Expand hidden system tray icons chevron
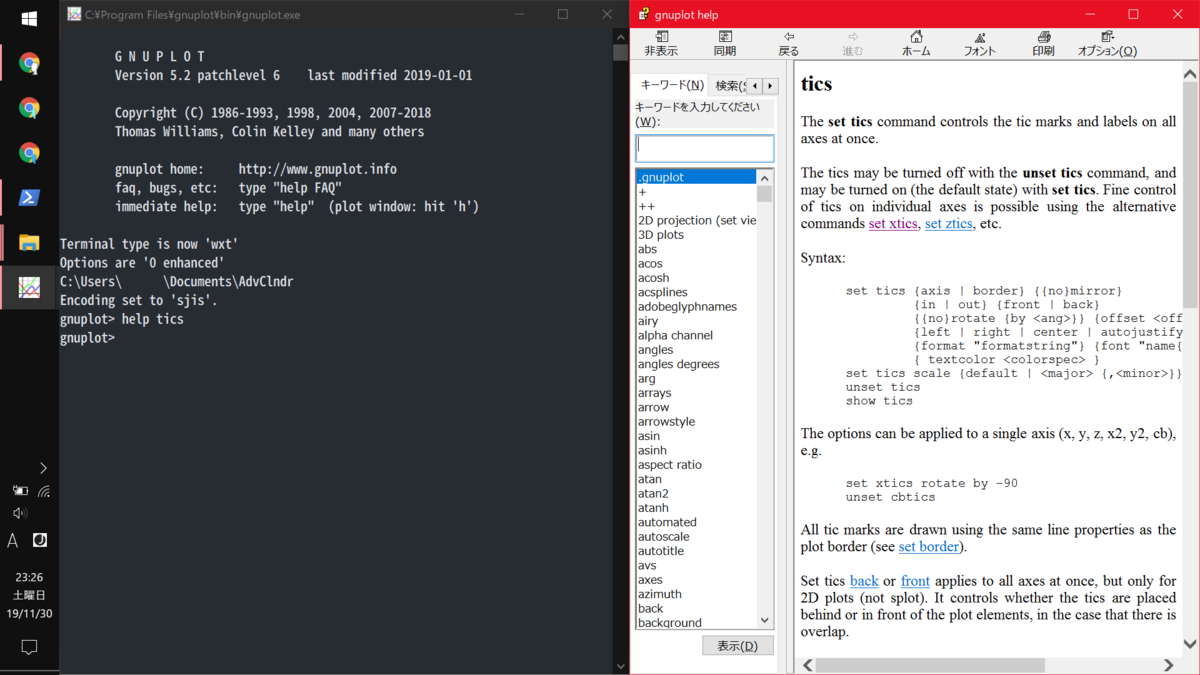 [43, 468]
